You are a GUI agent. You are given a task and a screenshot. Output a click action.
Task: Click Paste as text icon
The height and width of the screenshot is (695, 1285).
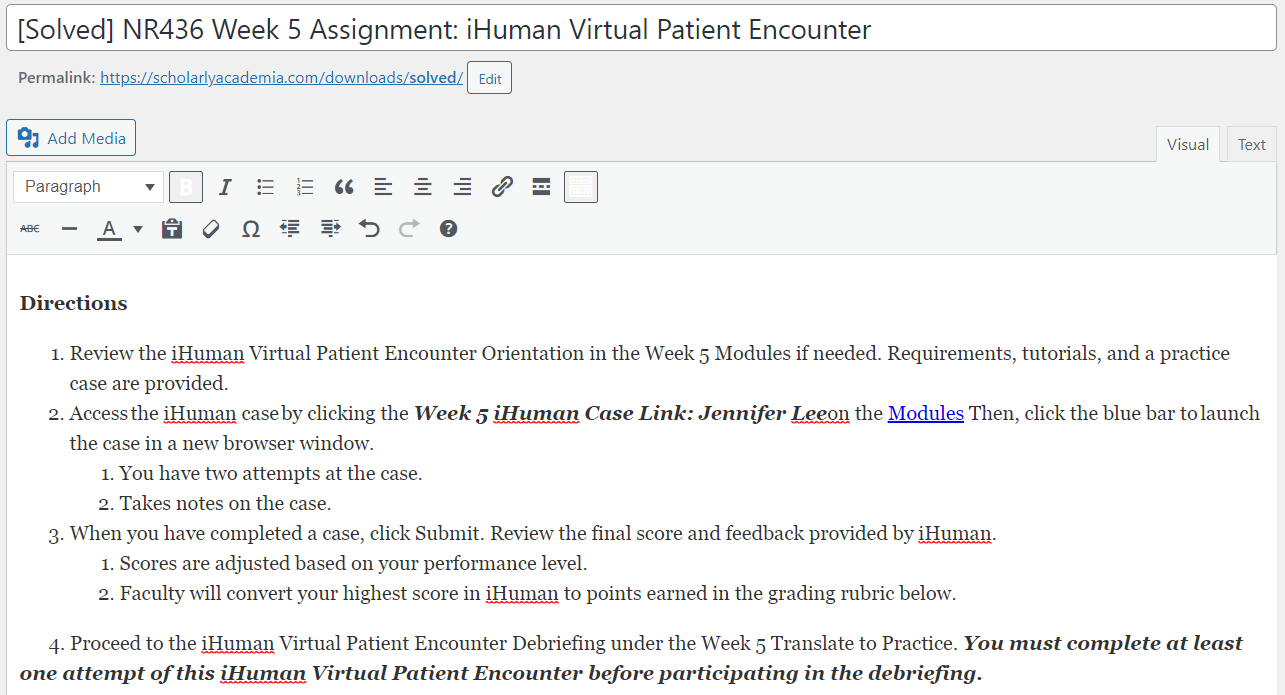(x=172, y=229)
